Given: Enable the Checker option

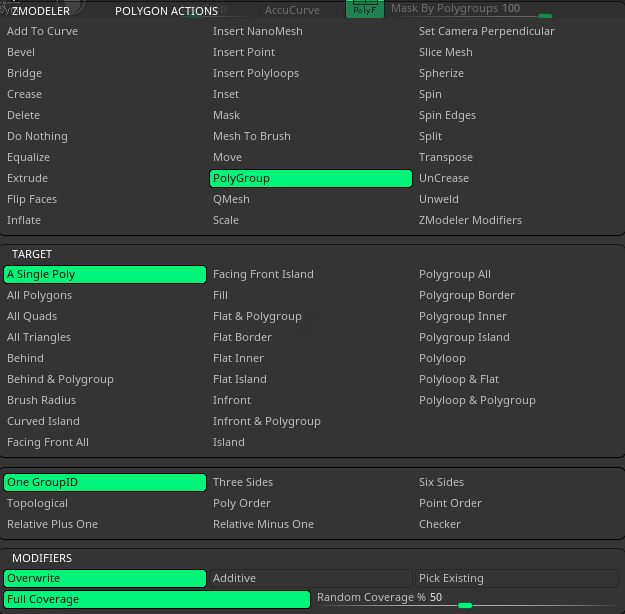Looking at the screenshot, I should [x=440, y=524].
